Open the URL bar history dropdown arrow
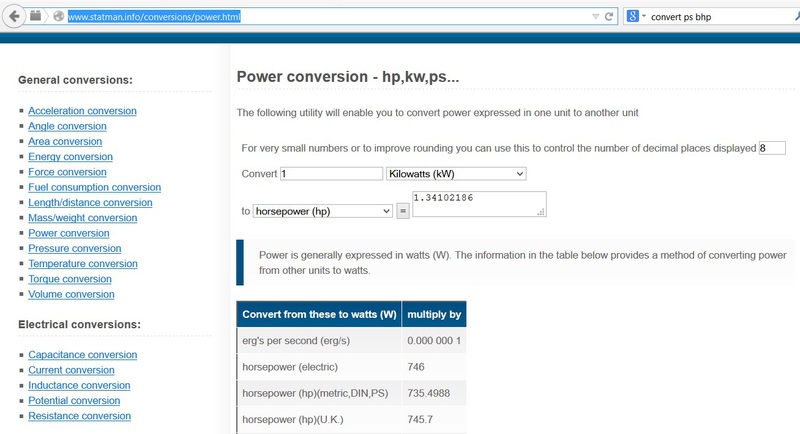Viewport: 800px width, 434px height. (x=595, y=17)
